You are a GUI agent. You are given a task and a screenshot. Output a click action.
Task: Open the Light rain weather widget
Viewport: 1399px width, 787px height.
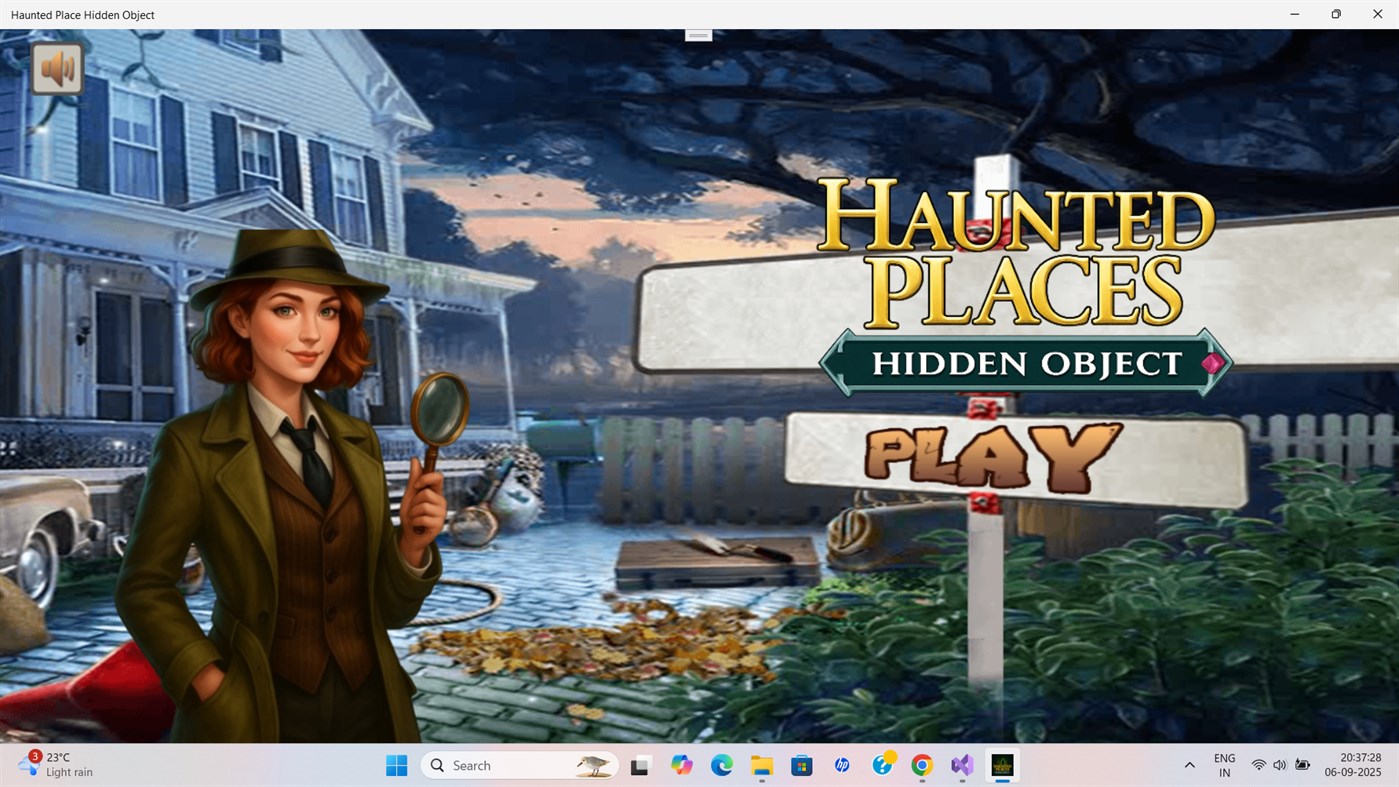55,765
